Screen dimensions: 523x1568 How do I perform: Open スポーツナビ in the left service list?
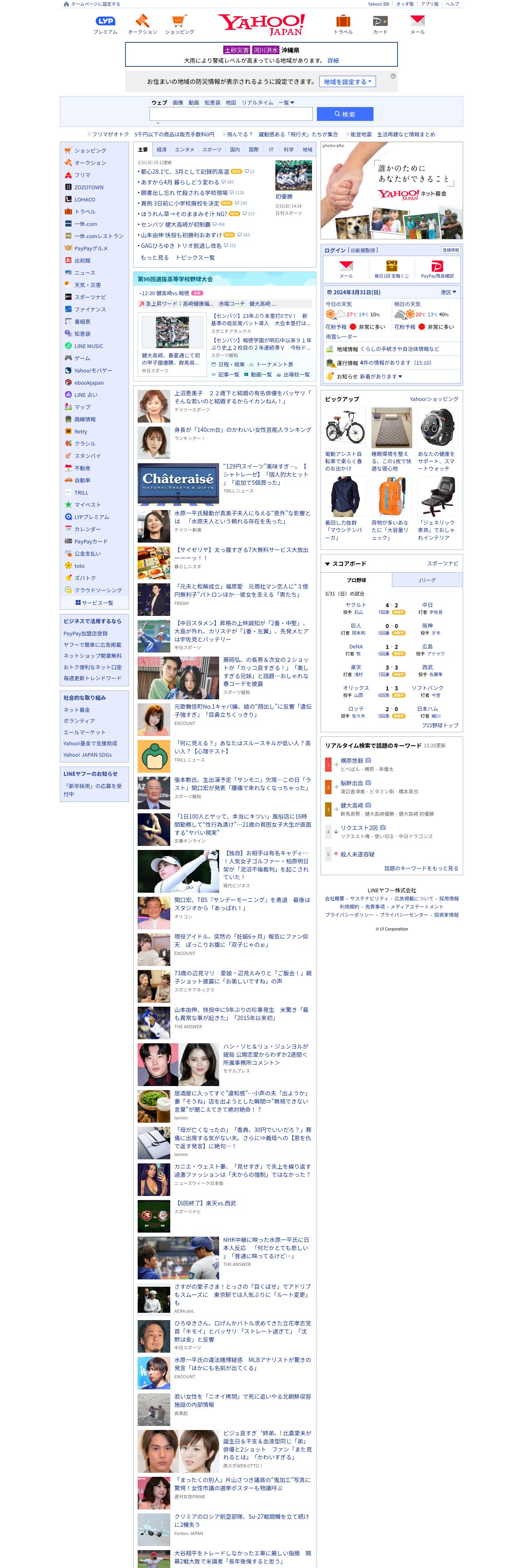[x=90, y=297]
